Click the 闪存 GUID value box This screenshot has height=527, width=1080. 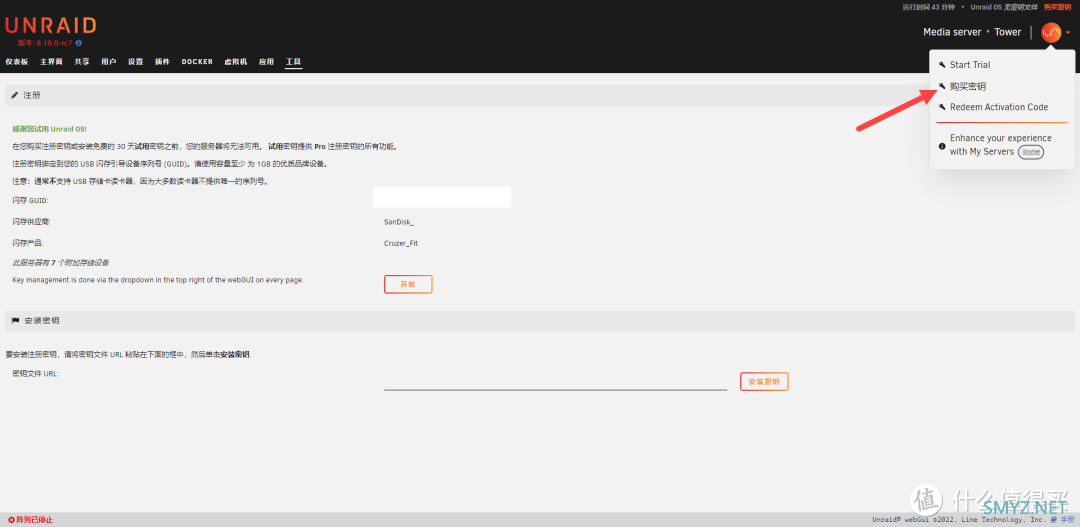[x=442, y=197]
